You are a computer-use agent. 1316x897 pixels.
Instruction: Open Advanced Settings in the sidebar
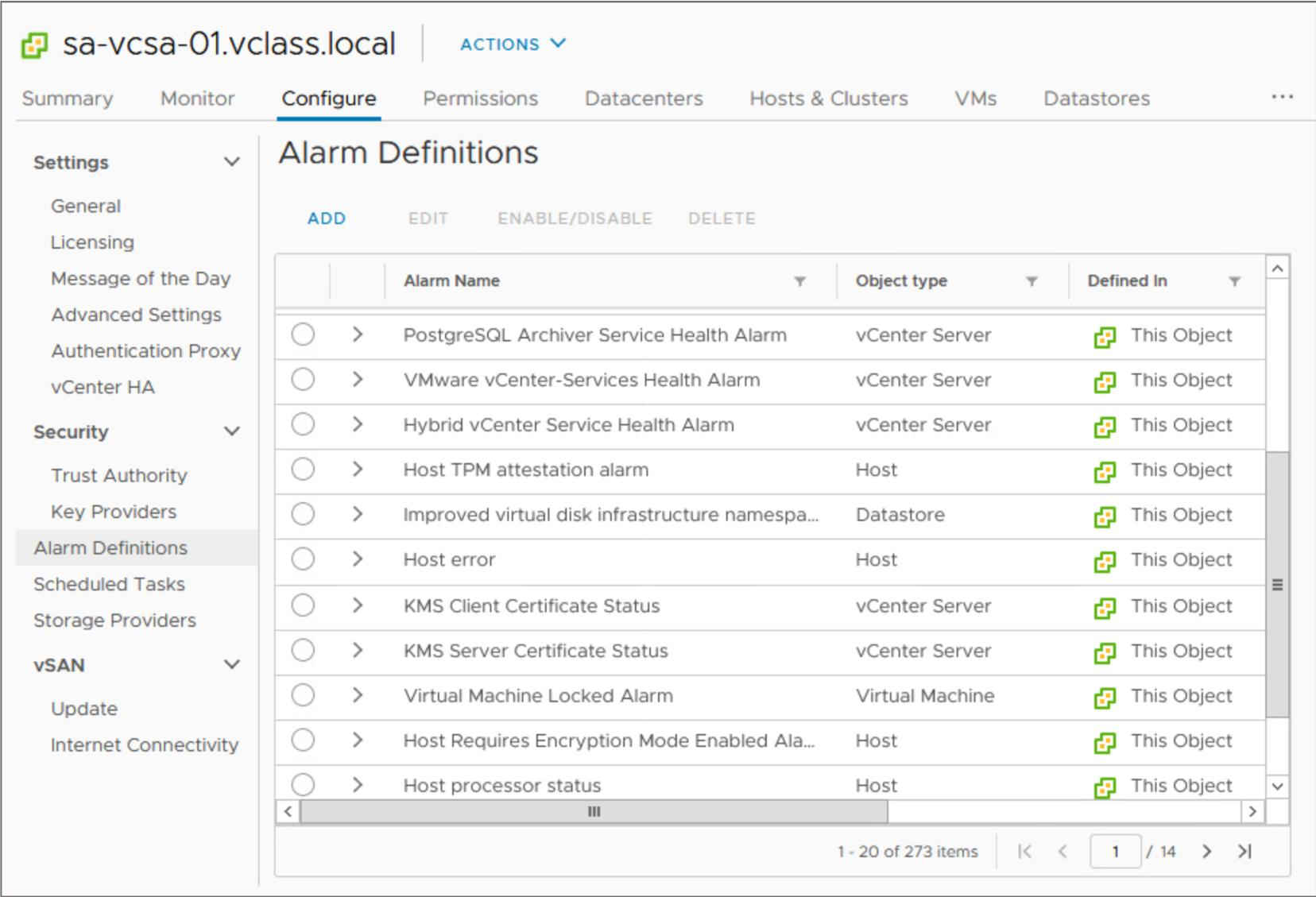[x=136, y=315]
